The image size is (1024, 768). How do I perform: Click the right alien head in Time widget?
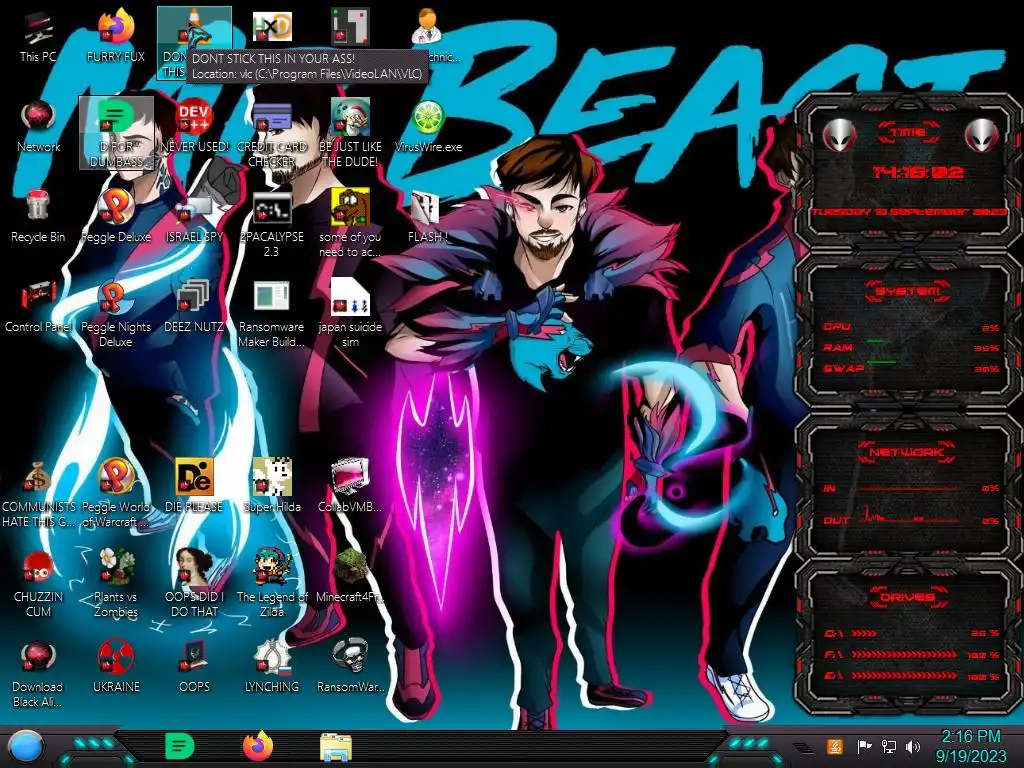click(982, 136)
